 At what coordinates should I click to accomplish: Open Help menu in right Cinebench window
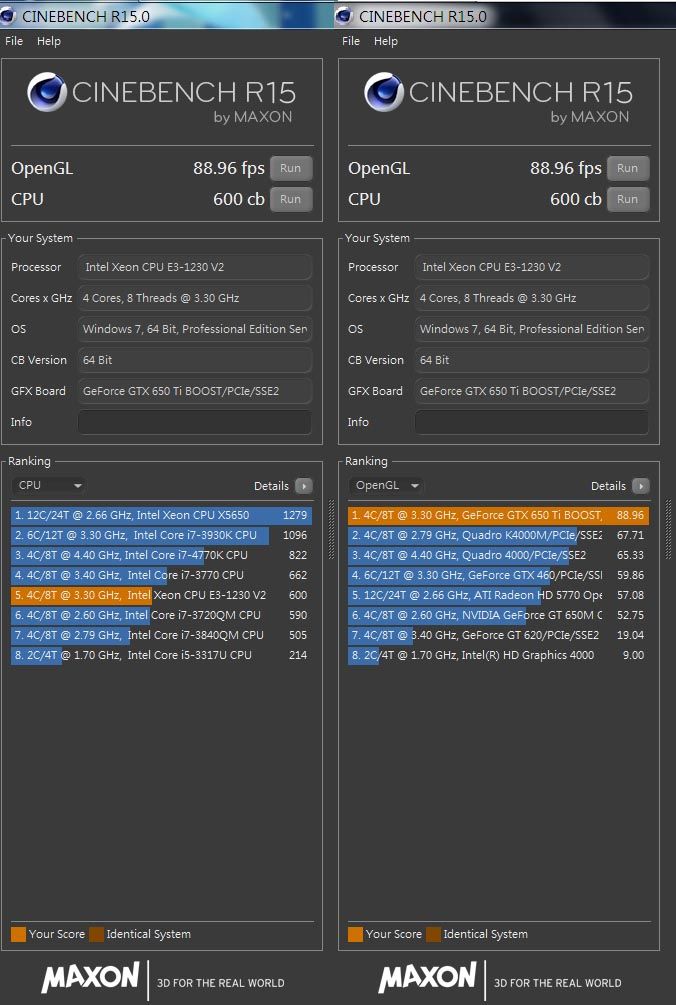click(386, 41)
